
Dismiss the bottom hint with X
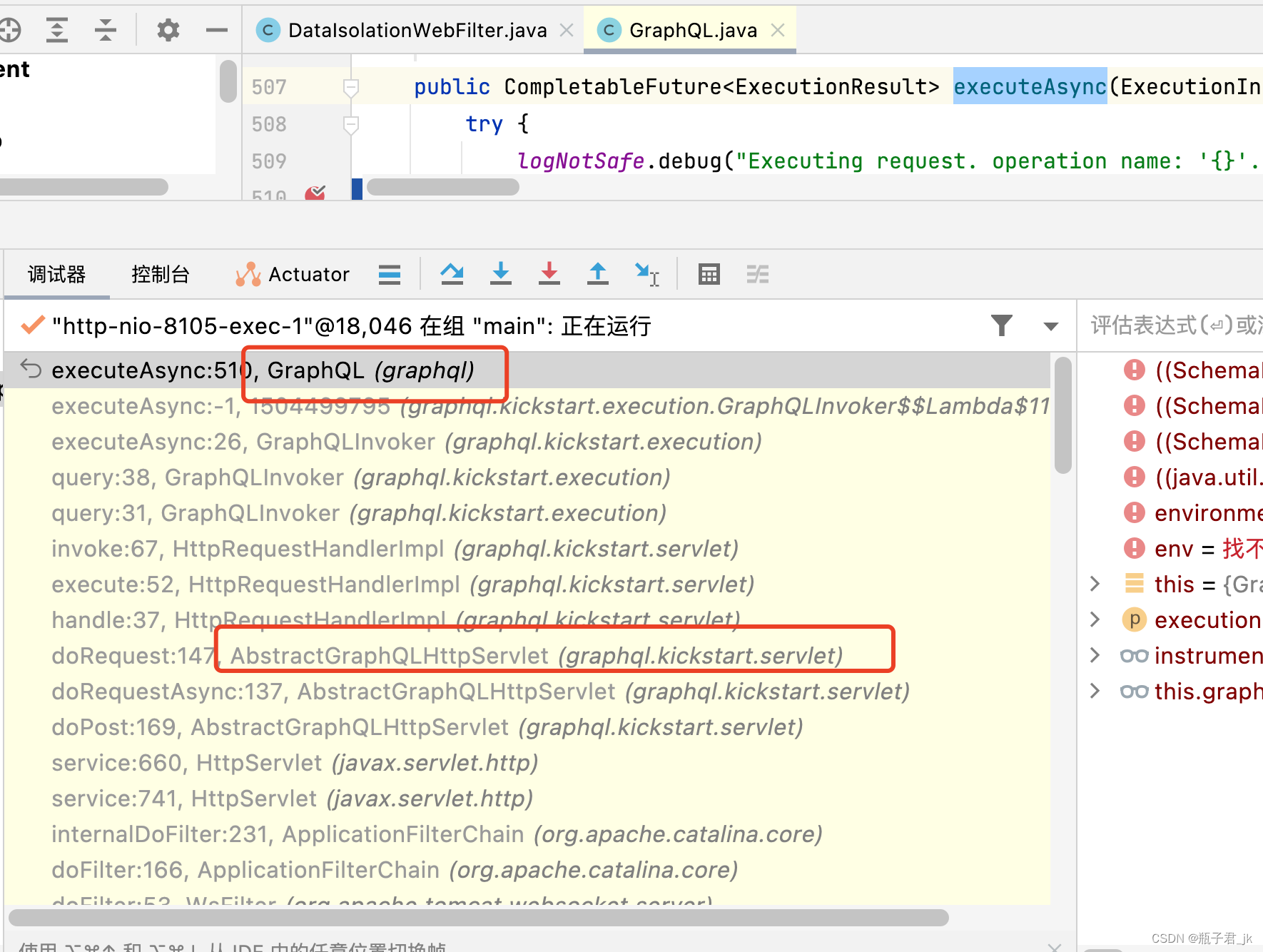click(1055, 947)
